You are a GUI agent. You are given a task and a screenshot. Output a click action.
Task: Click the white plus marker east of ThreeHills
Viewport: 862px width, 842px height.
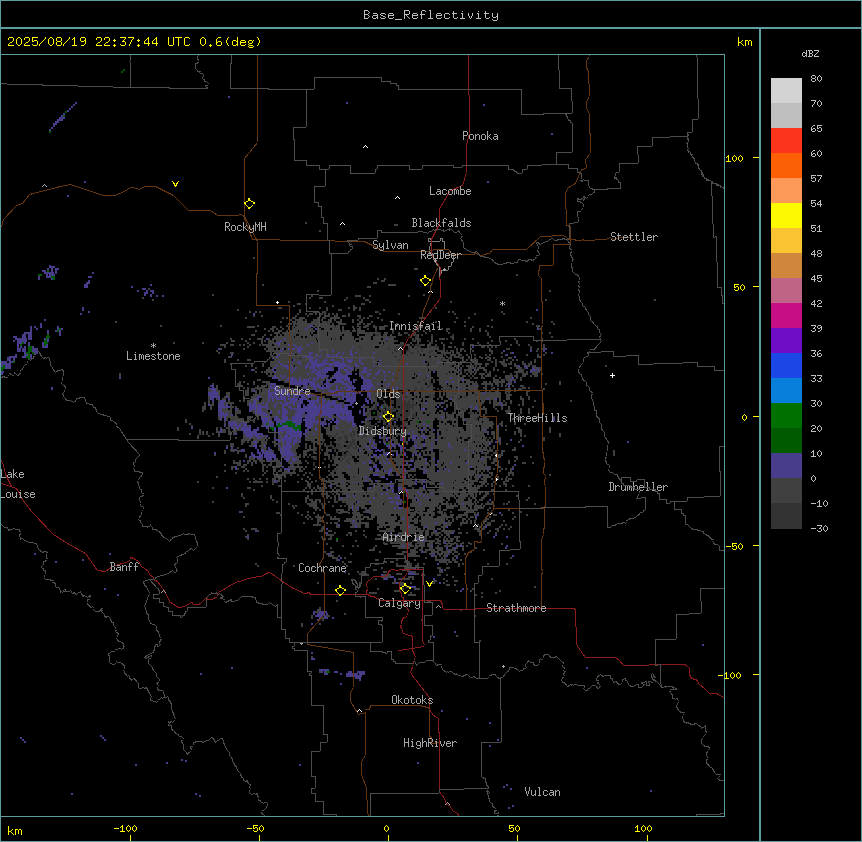[x=612, y=375]
